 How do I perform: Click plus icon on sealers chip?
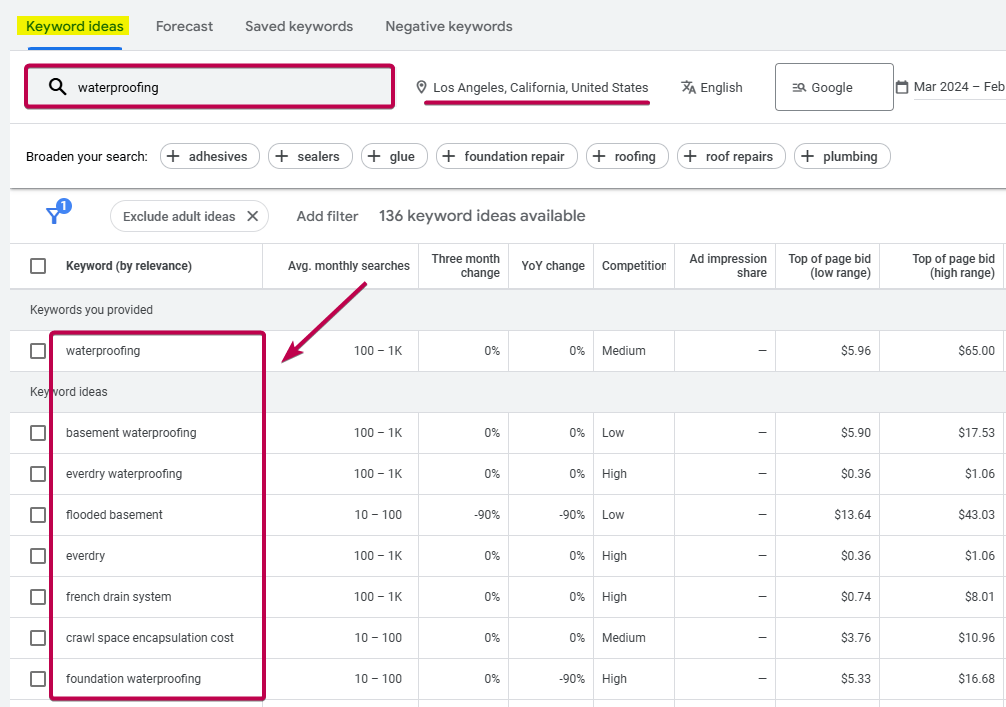(x=282, y=156)
